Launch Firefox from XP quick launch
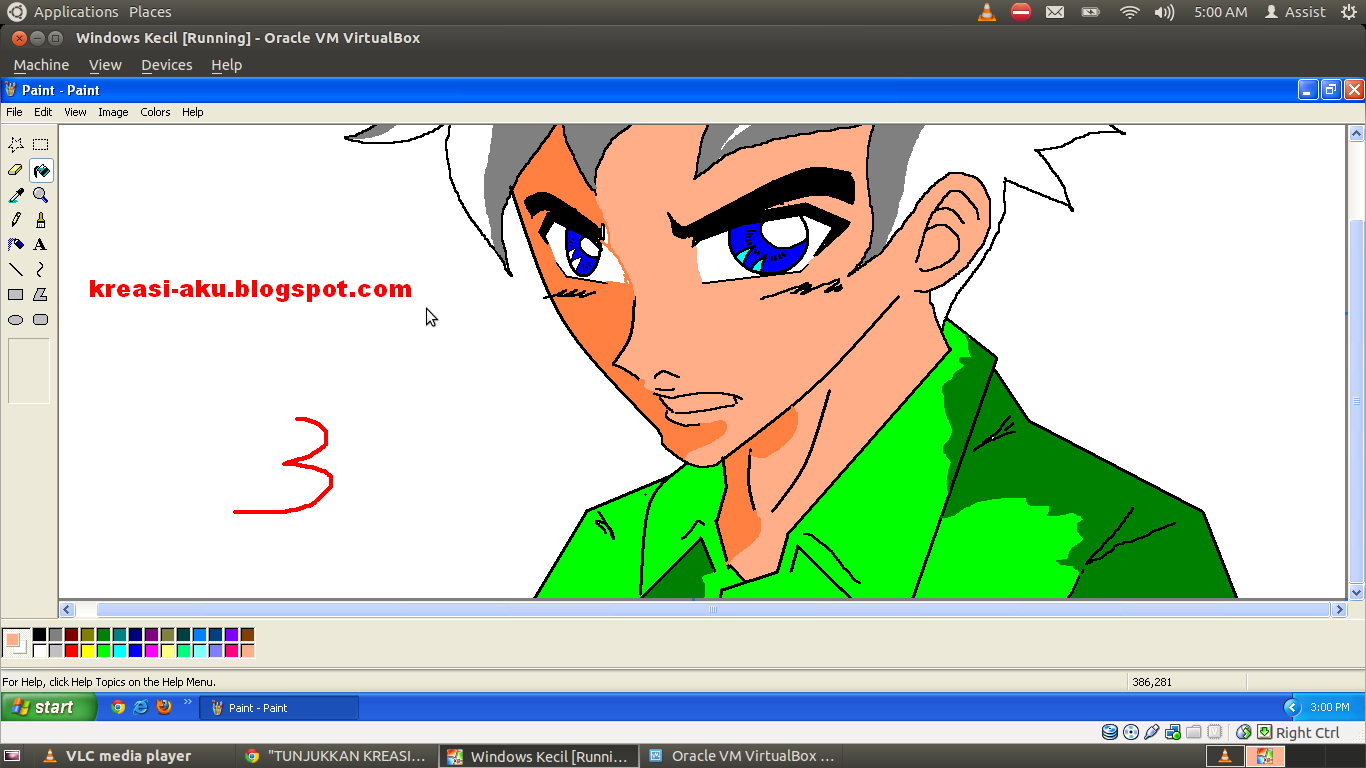Viewport: 1366px width, 768px height. (x=164, y=707)
